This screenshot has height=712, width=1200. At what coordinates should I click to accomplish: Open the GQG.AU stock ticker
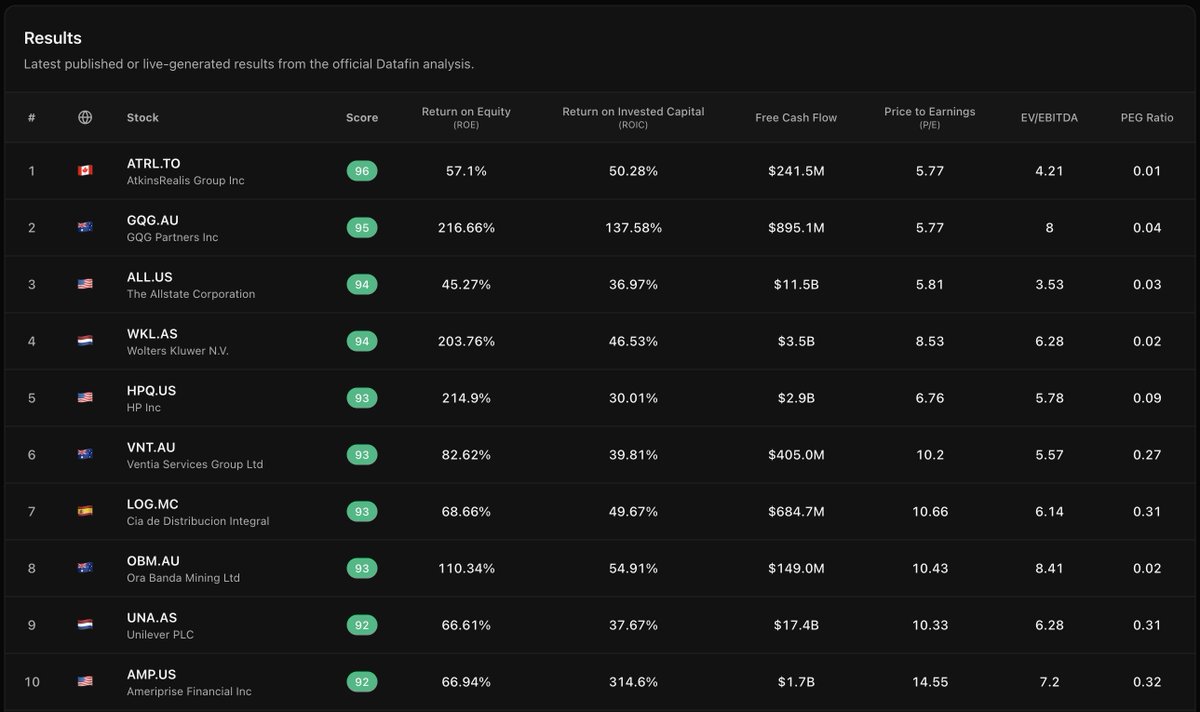click(x=153, y=220)
